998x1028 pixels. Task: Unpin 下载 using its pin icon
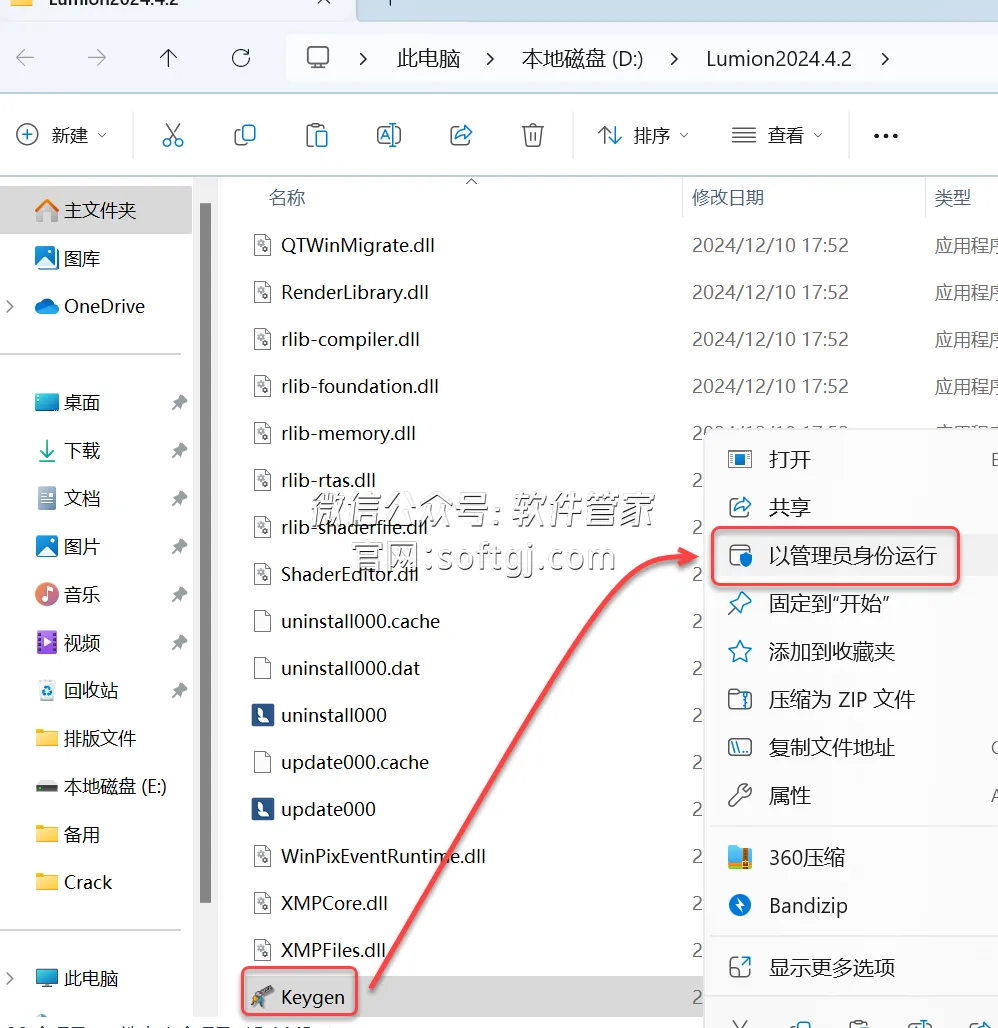point(179,450)
